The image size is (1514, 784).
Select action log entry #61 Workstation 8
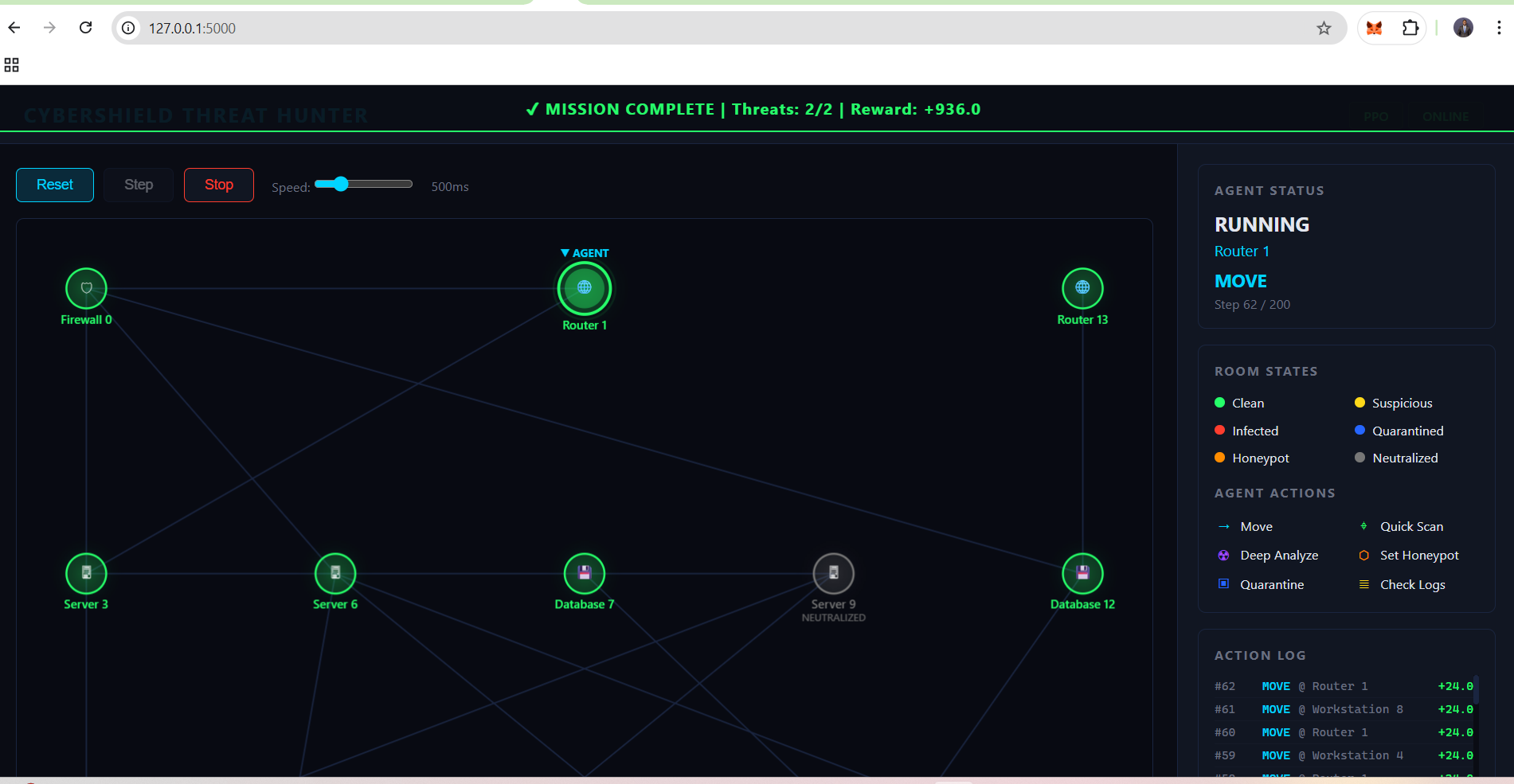[1344, 709]
